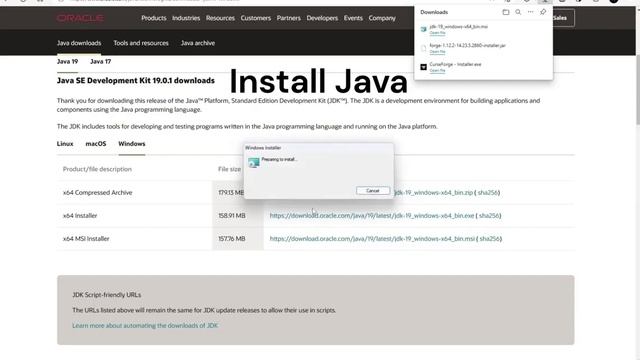Open file for jdk-19_windows-x64_bin.msi
The width and height of the screenshot is (640, 360).
[437, 33]
